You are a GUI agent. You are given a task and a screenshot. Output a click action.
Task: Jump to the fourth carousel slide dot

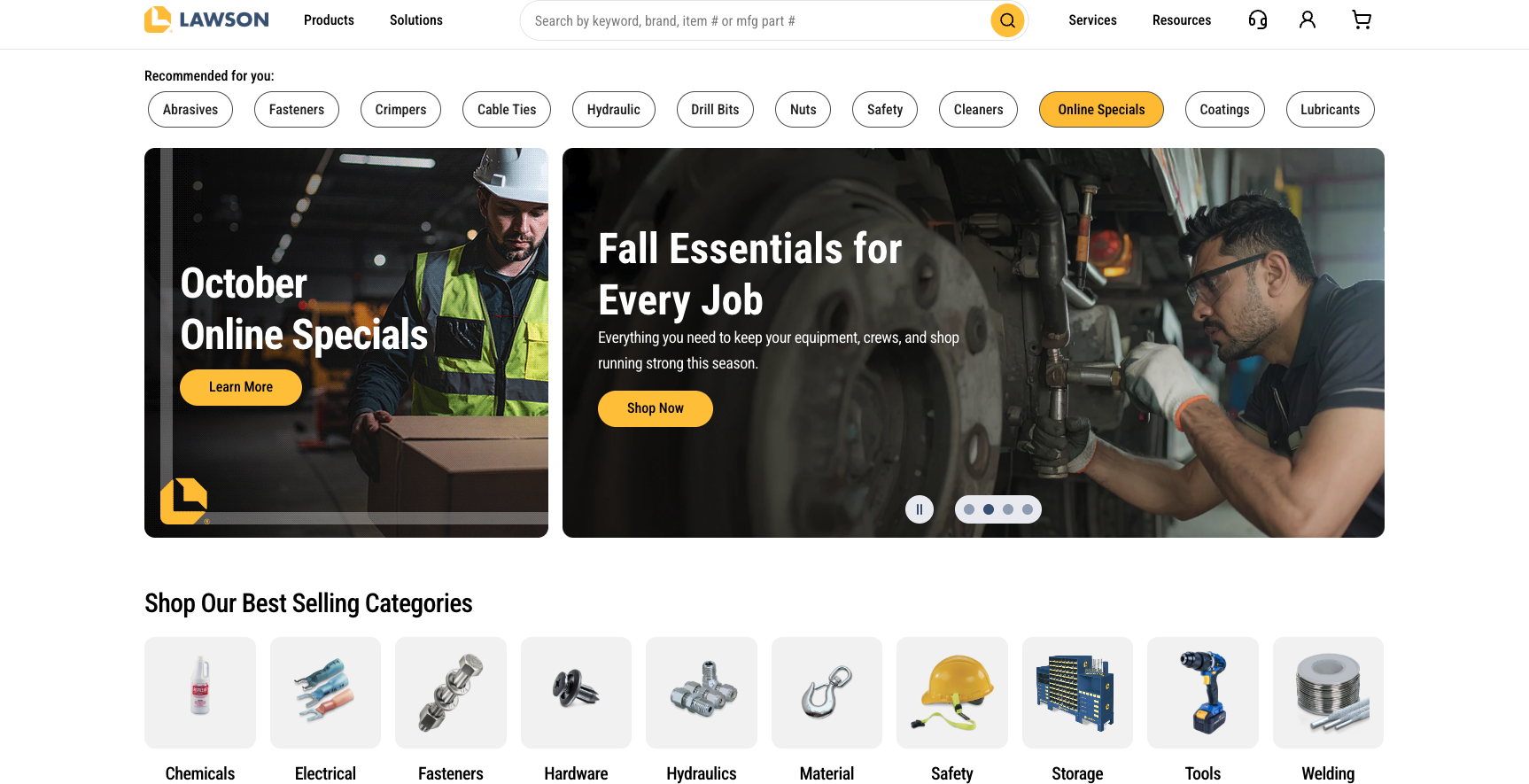coord(1028,509)
